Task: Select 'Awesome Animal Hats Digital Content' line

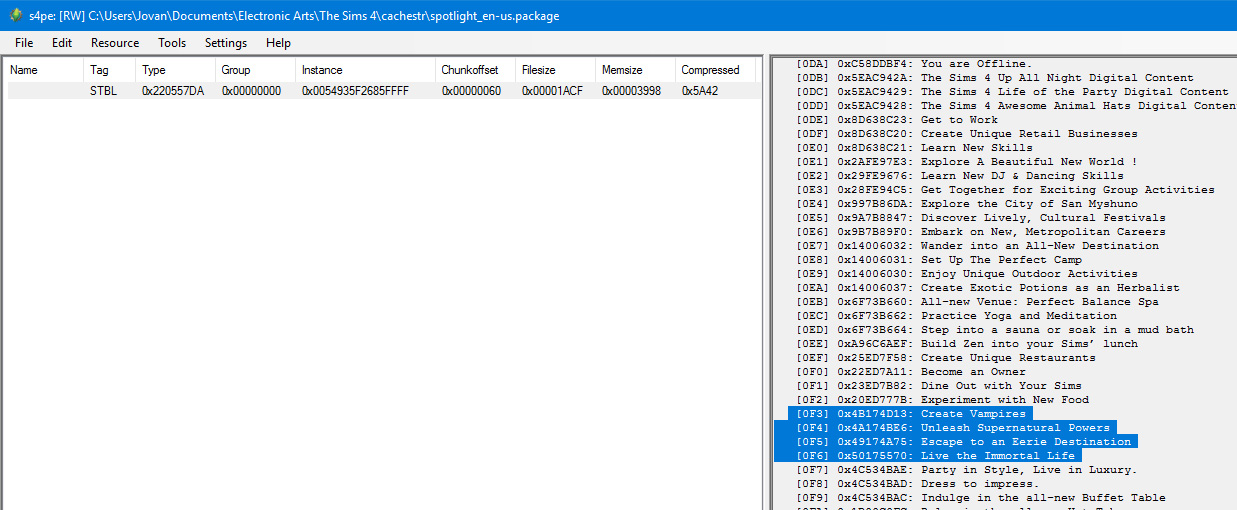Action: (x=1016, y=106)
